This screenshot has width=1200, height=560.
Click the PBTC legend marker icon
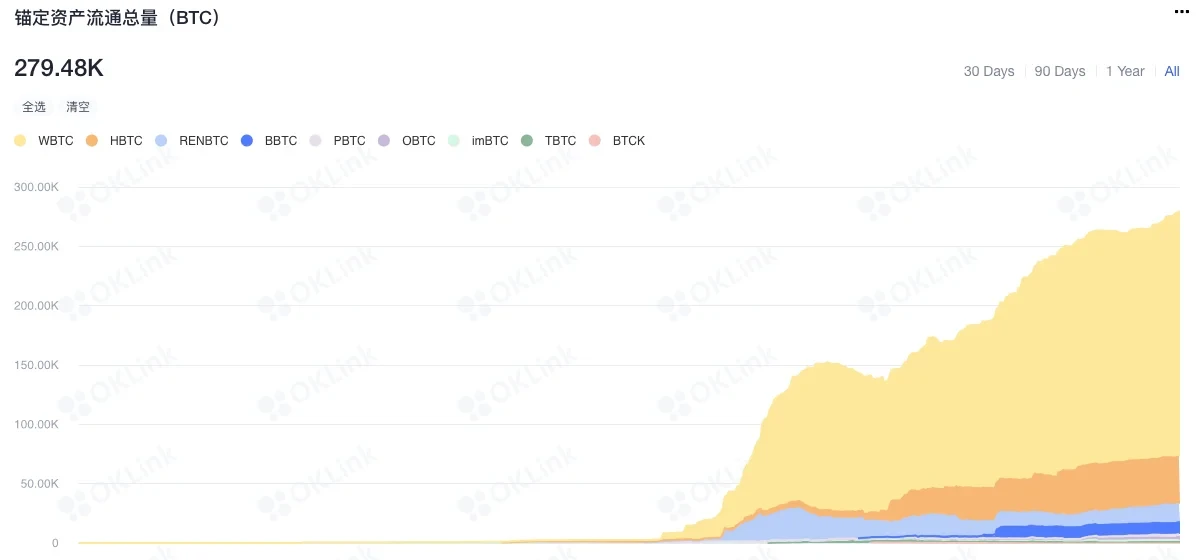(316, 141)
